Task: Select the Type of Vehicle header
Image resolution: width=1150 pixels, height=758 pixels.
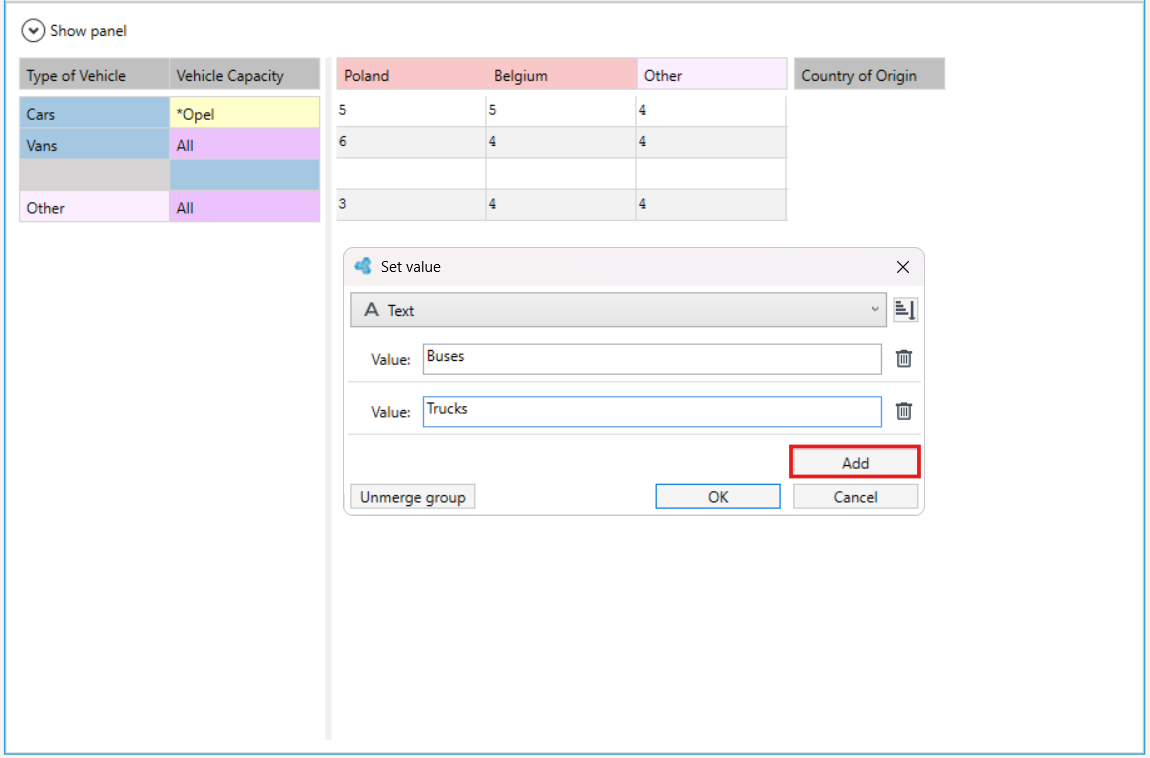Action: [x=95, y=74]
